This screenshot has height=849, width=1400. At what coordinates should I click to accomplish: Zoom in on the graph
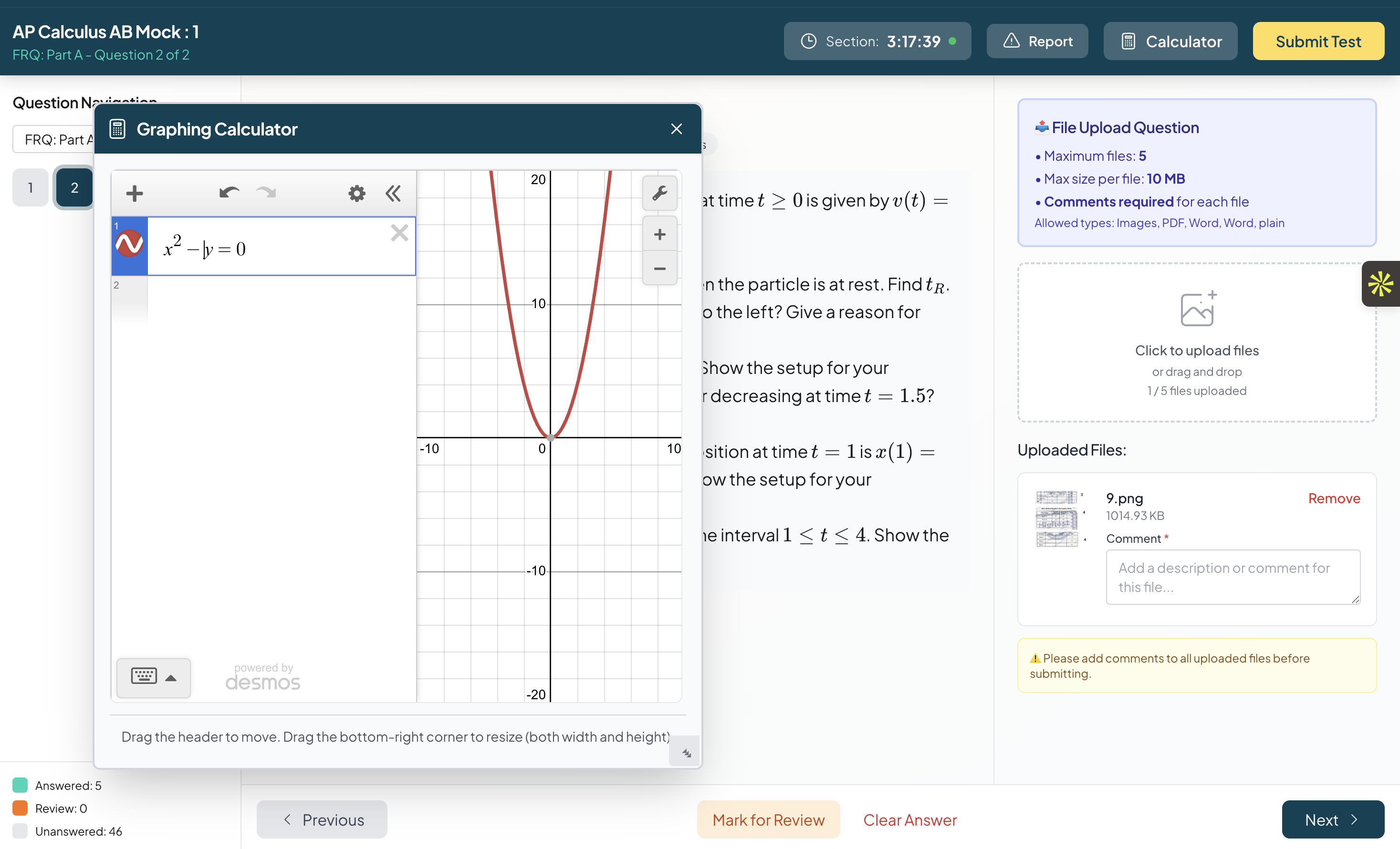pos(659,233)
